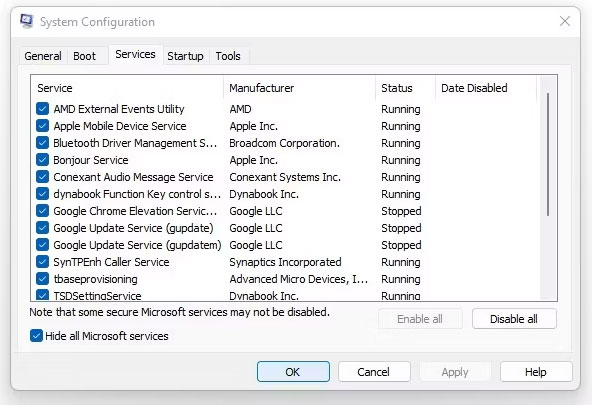Screen dimensions: 592x405
Task: Select Google Update Service (gupdatem) name
Action: [x=137, y=245]
